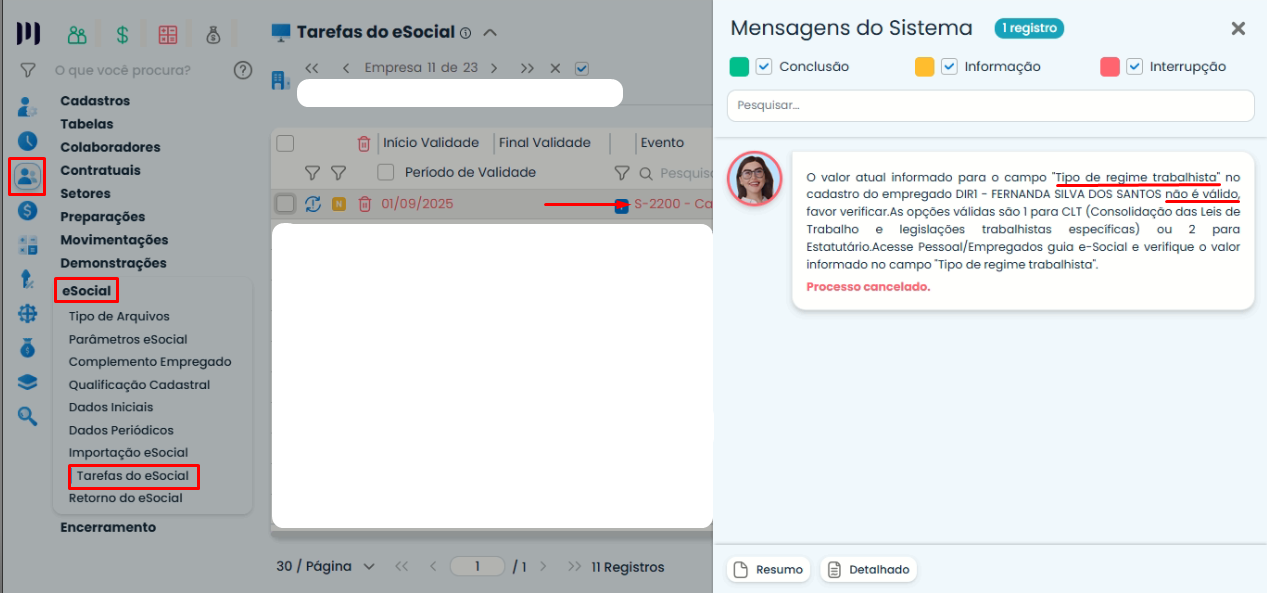Screen dimensions: 1267x593
Task: Open Parâmetros eSocial menu item
Action: 128,339
